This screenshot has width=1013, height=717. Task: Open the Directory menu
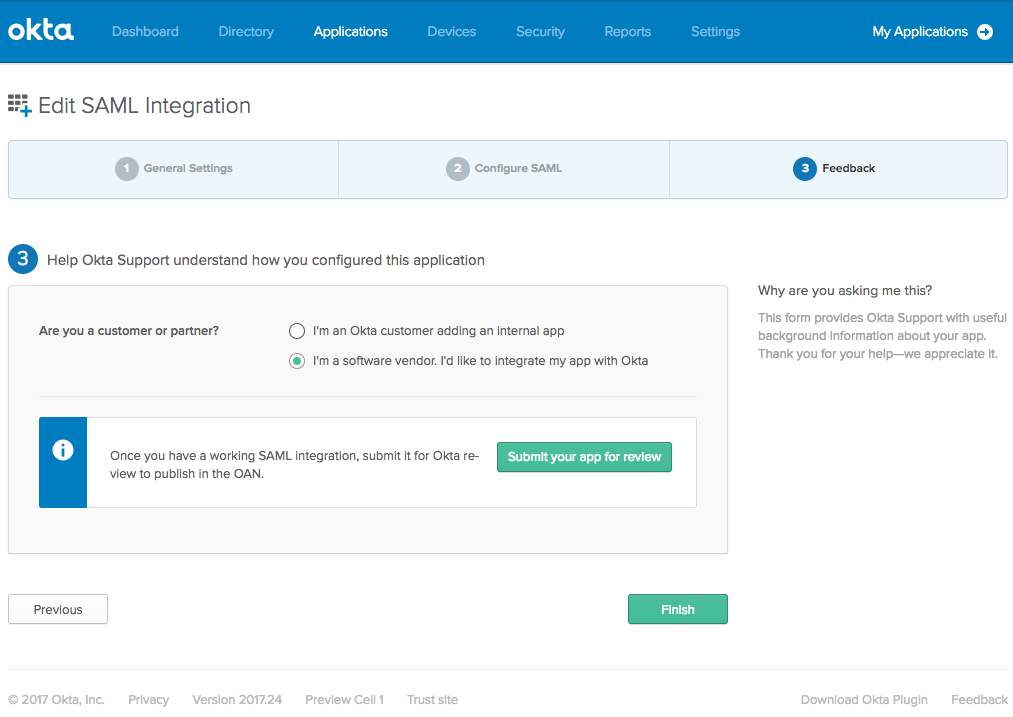click(246, 32)
